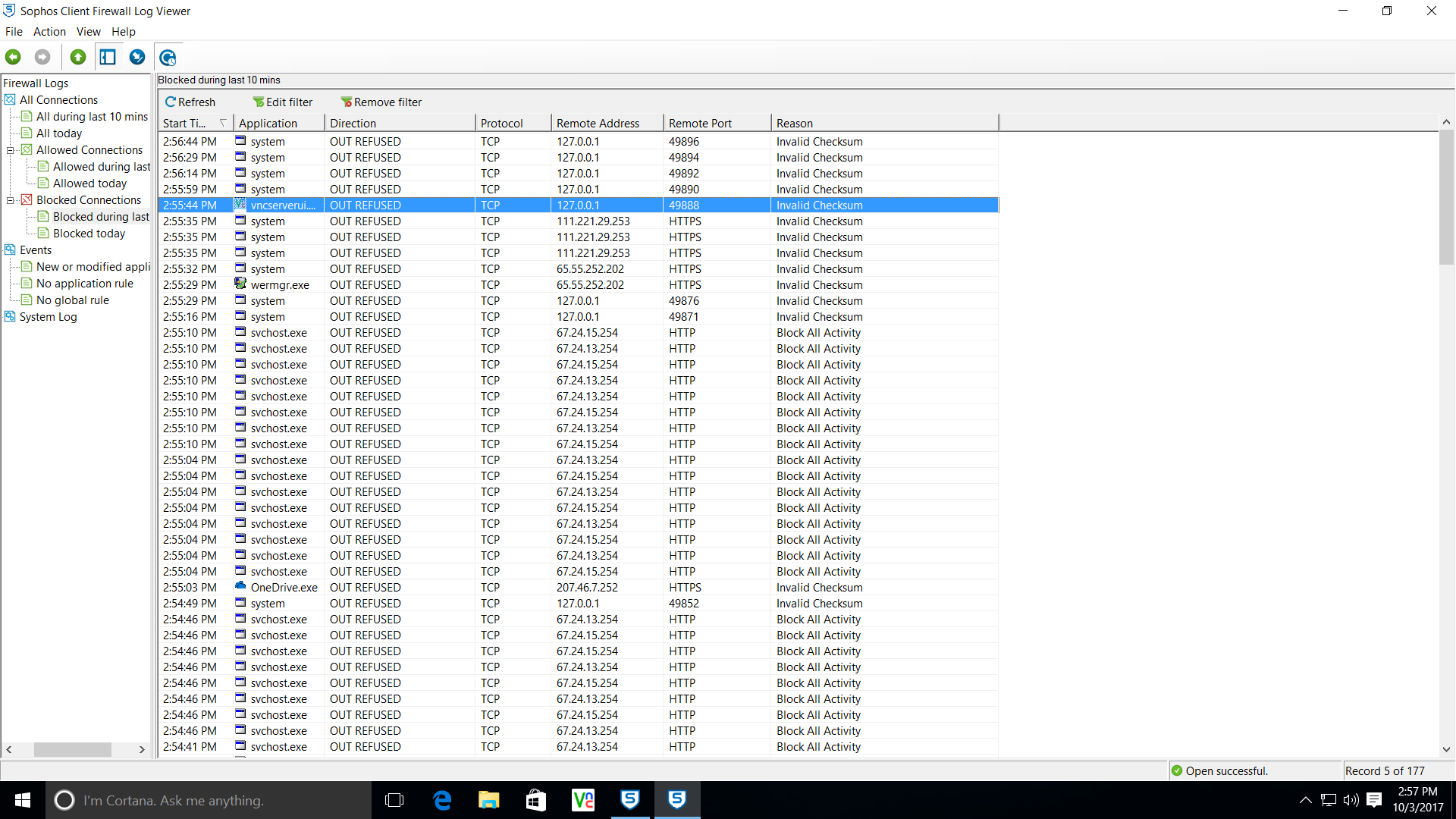The image size is (1456, 819).
Task: Open File Explorer from the taskbar
Action: click(489, 800)
